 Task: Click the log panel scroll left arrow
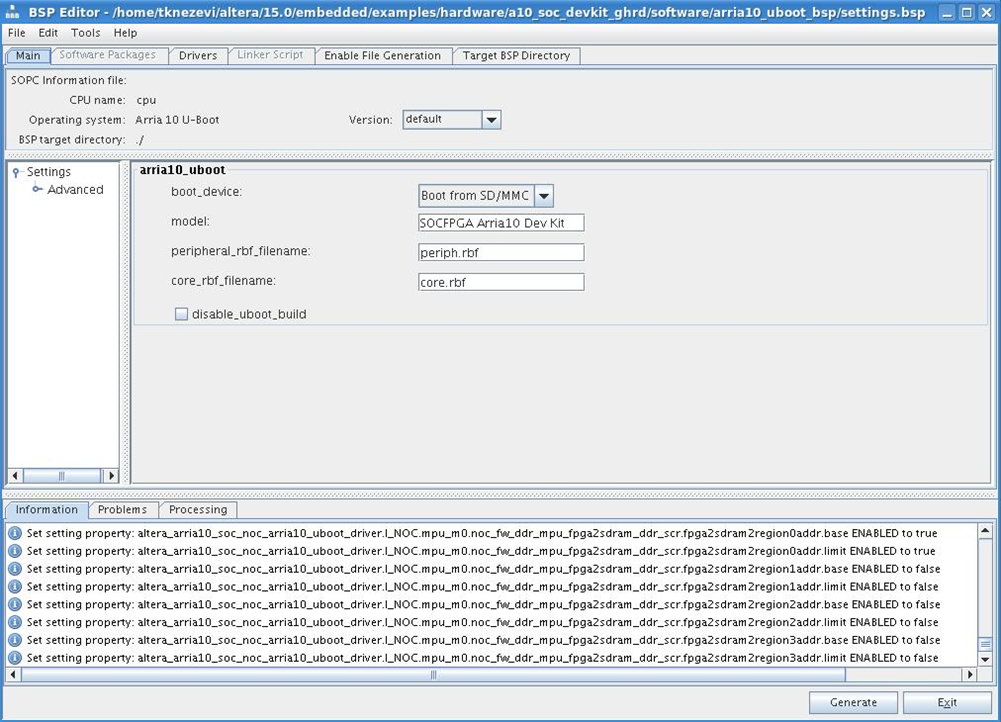[13, 674]
